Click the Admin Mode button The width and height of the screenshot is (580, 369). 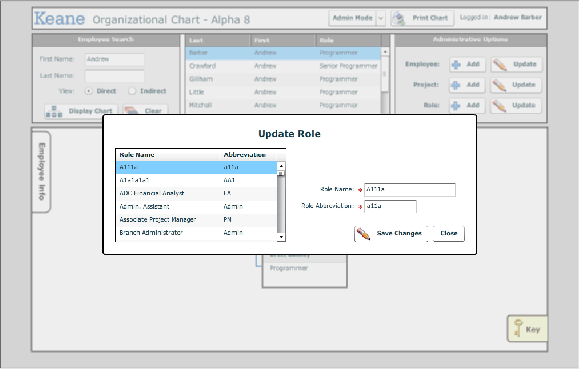point(353,18)
